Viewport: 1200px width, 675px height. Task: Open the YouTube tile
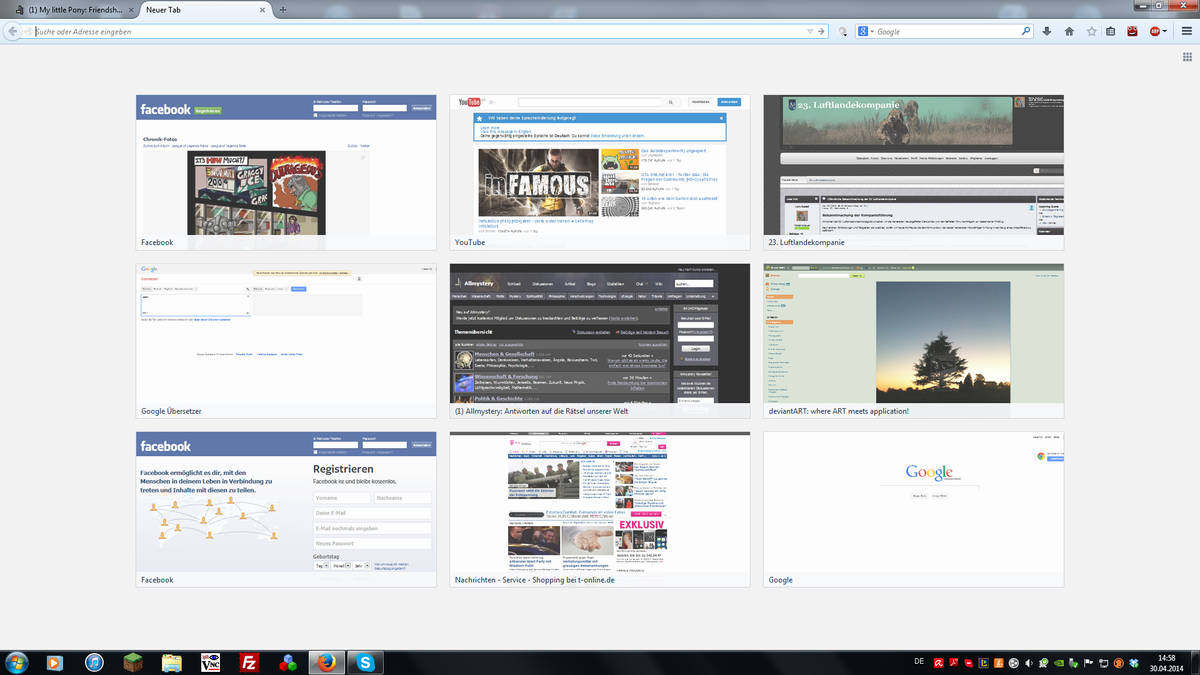600,172
